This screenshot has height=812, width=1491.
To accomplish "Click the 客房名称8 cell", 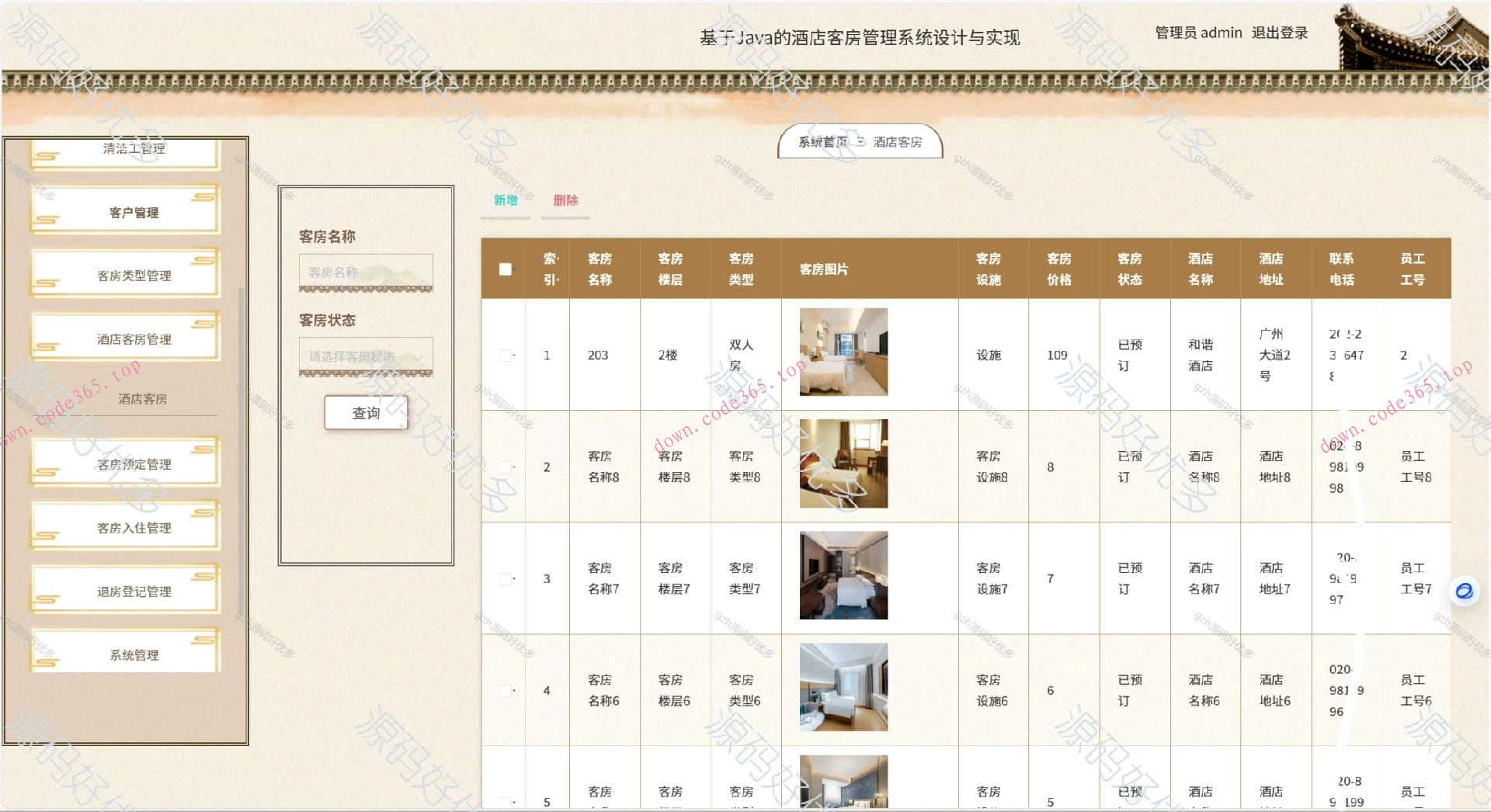I will pyautogui.click(x=603, y=467).
